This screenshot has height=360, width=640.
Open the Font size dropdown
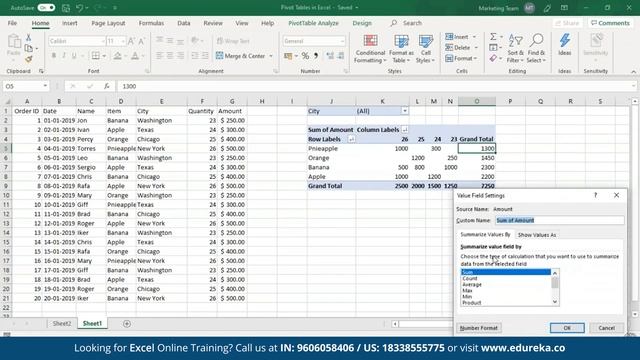122,41
